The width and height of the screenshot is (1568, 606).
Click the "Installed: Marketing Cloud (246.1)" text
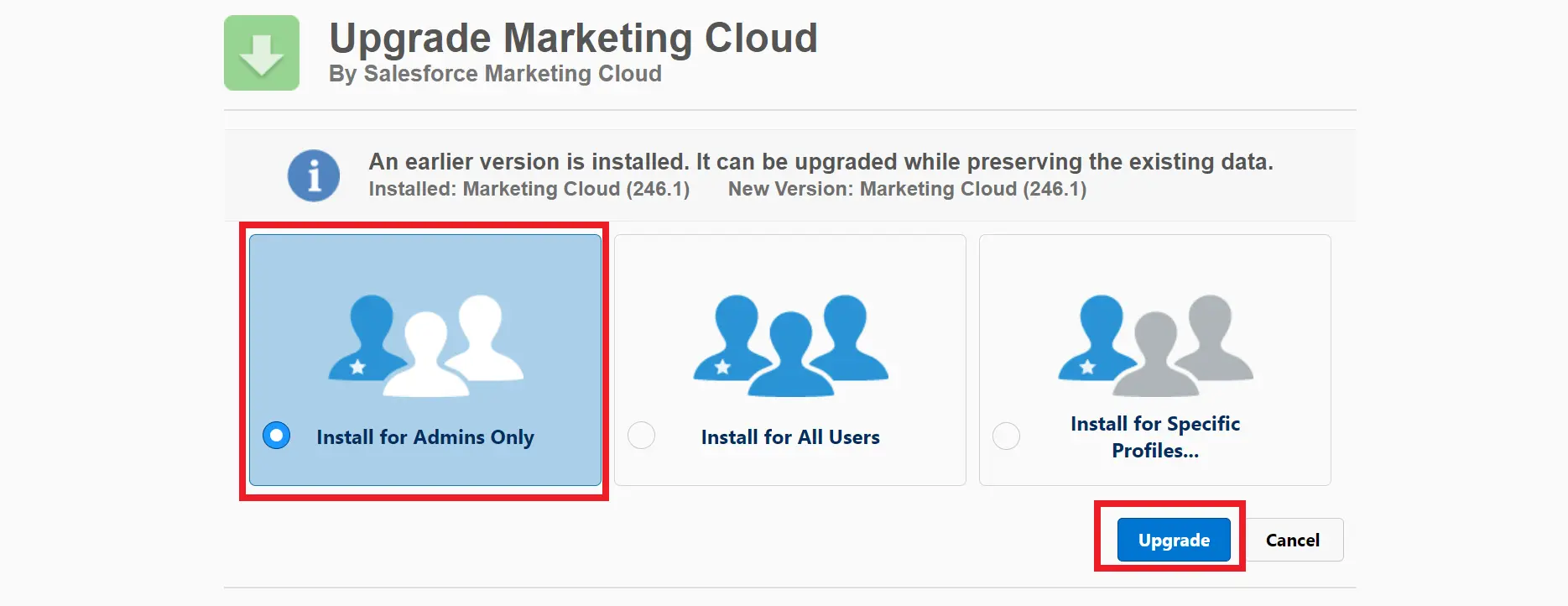(529, 189)
